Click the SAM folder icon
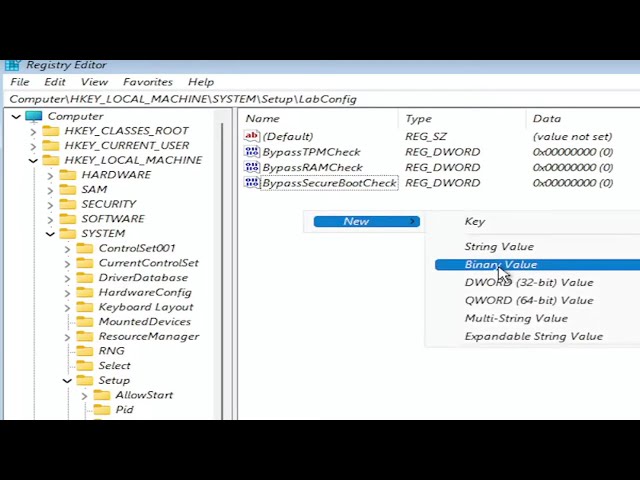 (68, 190)
